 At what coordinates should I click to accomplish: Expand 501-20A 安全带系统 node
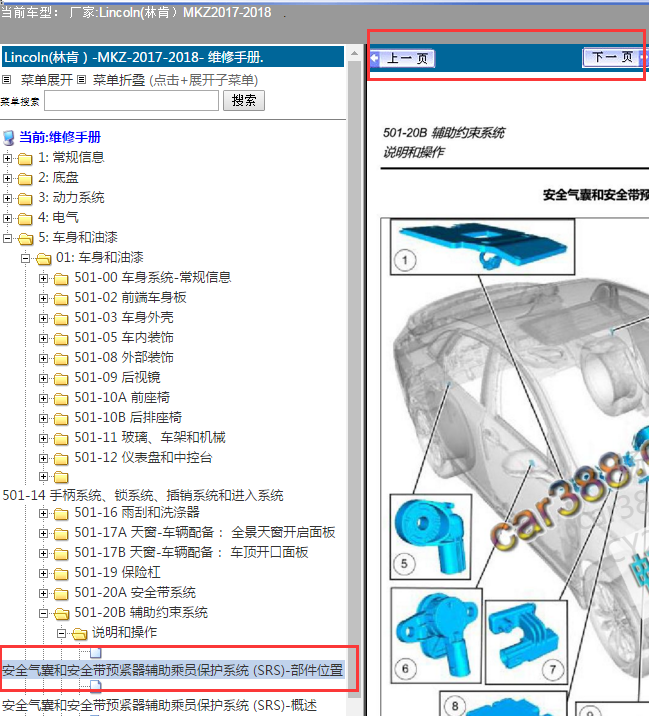43,593
